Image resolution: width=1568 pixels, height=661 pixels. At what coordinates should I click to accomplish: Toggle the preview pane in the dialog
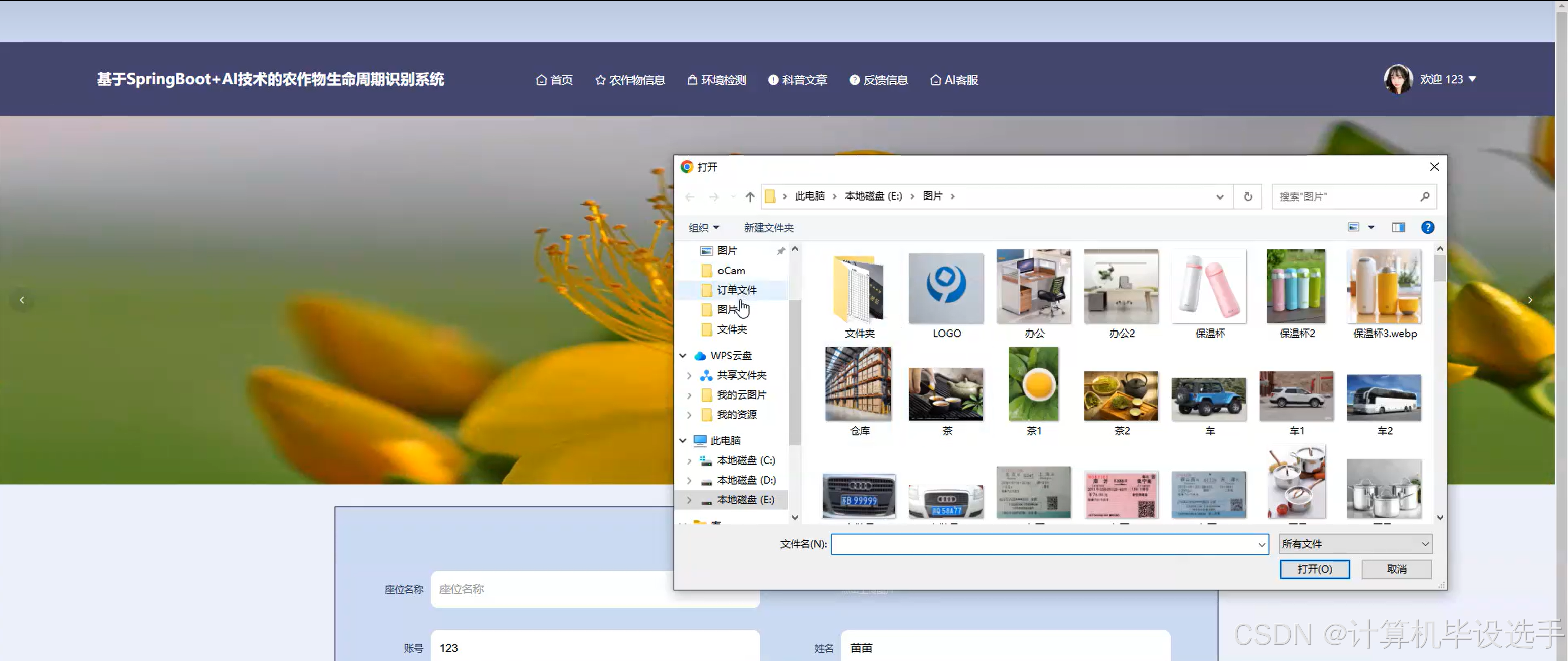1398,227
